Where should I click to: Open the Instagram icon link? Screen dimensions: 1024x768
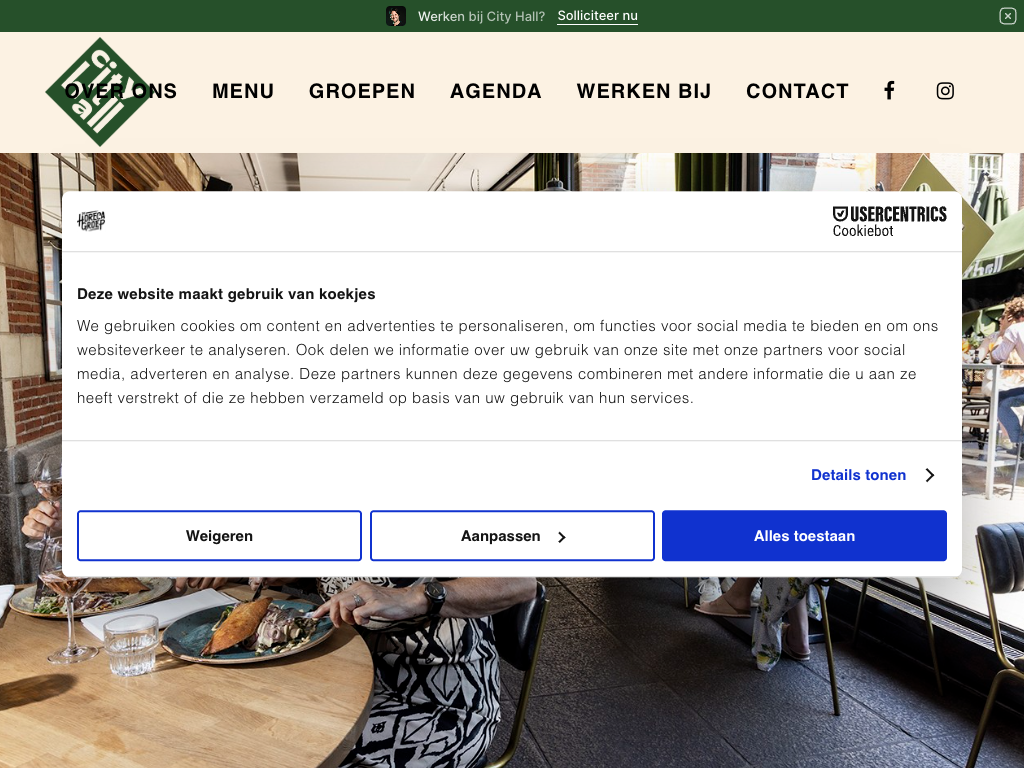point(945,91)
